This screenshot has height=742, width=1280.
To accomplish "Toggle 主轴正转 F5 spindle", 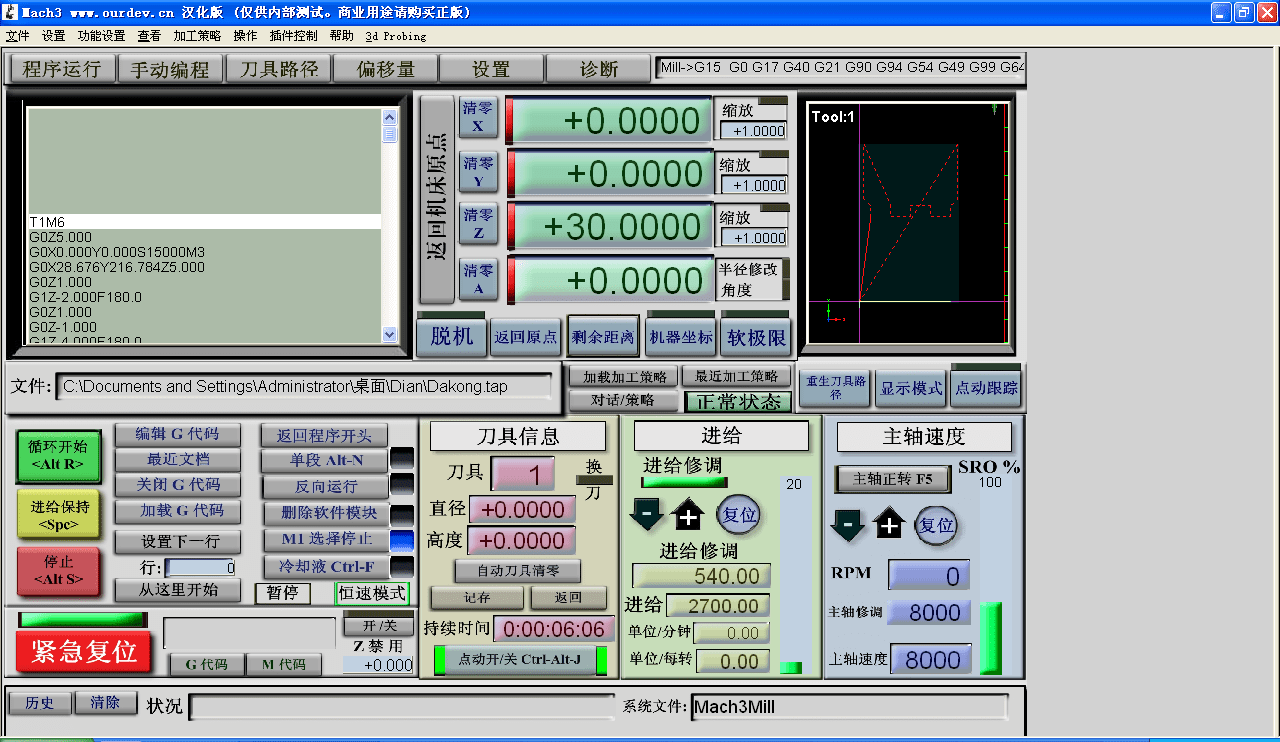I will coord(893,479).
